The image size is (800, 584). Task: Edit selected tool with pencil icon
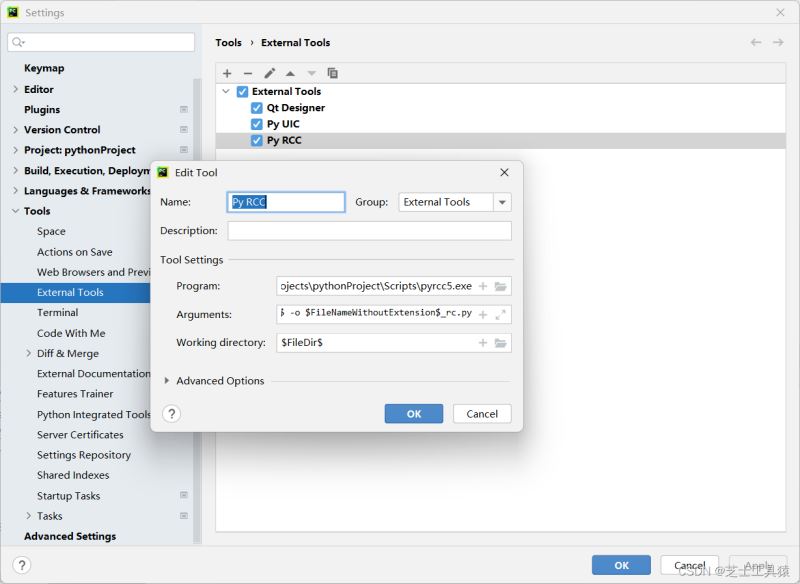pos(269,73)
